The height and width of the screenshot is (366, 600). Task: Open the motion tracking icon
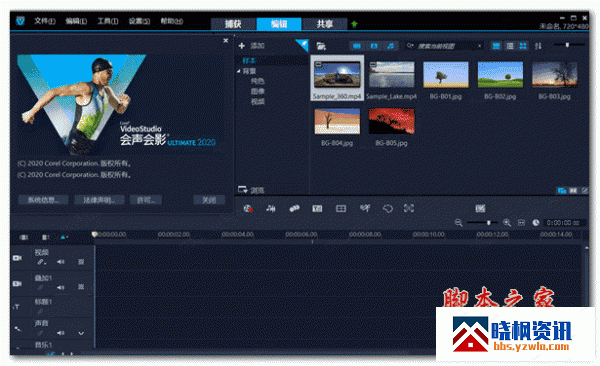click(x=365, y=208)
